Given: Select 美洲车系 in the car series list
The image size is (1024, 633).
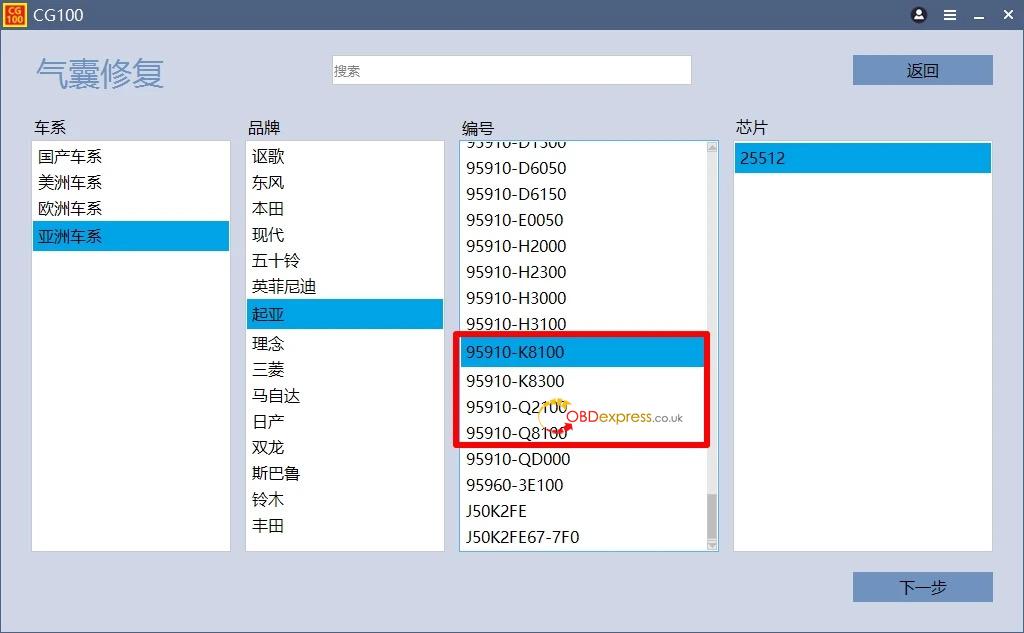Looking at the screenshot, I should click(x=70, y=183).
